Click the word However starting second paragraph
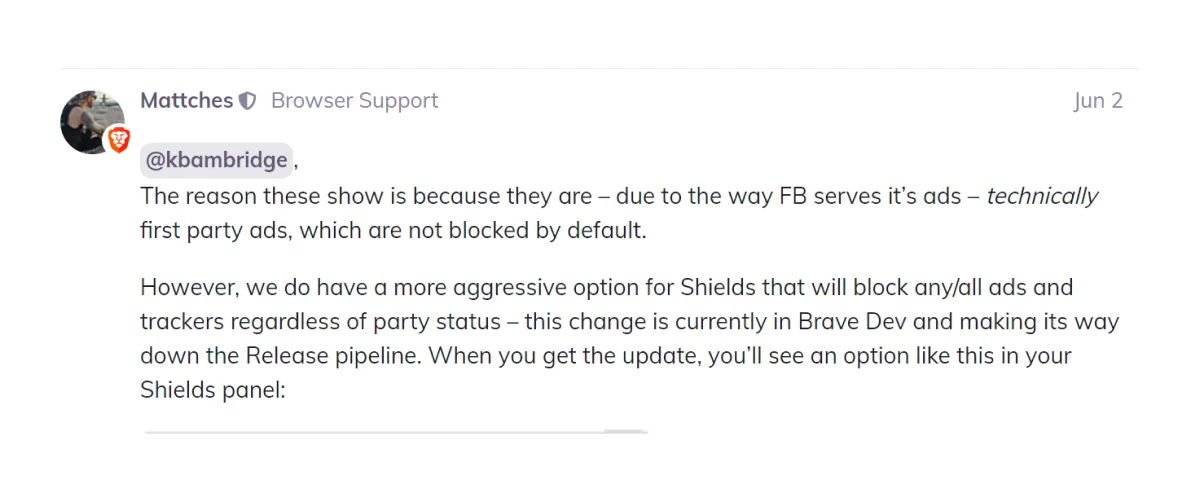This screenshot has width=1200, height=500. coord(185,288)
